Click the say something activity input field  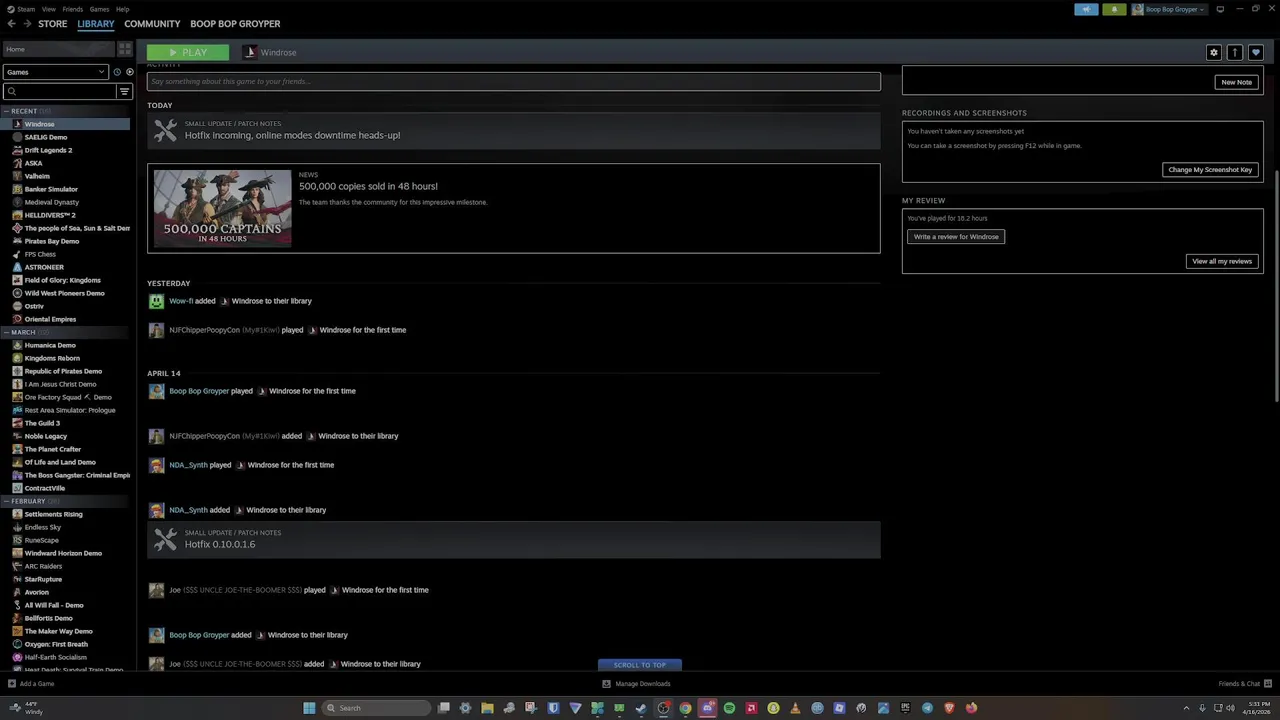pyautogui.click(x=514, y=82)
